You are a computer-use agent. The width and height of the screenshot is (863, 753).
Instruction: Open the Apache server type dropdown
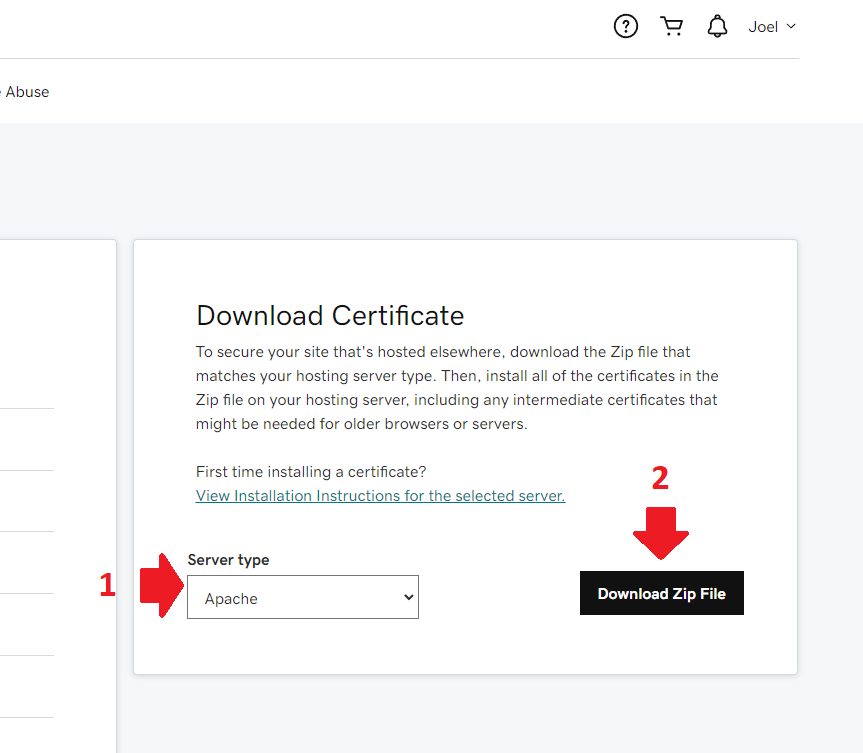coord(302,597)
